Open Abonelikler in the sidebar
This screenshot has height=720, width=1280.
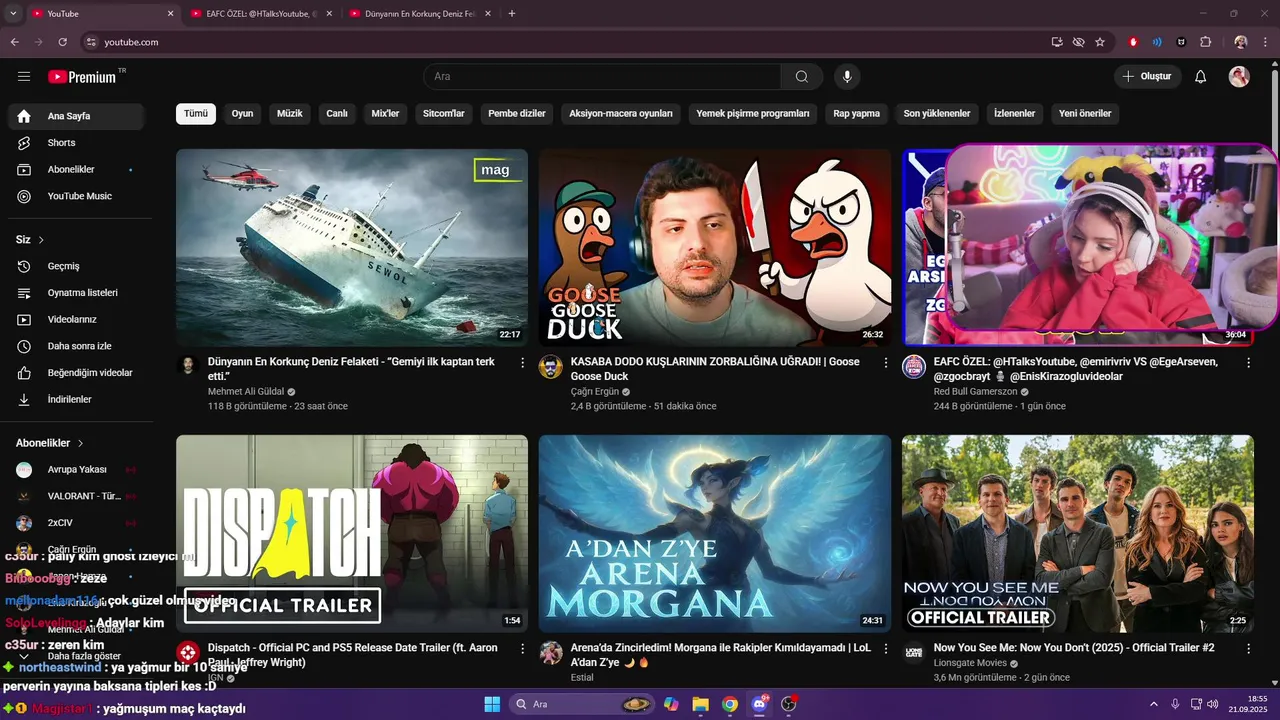pyautogui.click(x=76, y=169)
